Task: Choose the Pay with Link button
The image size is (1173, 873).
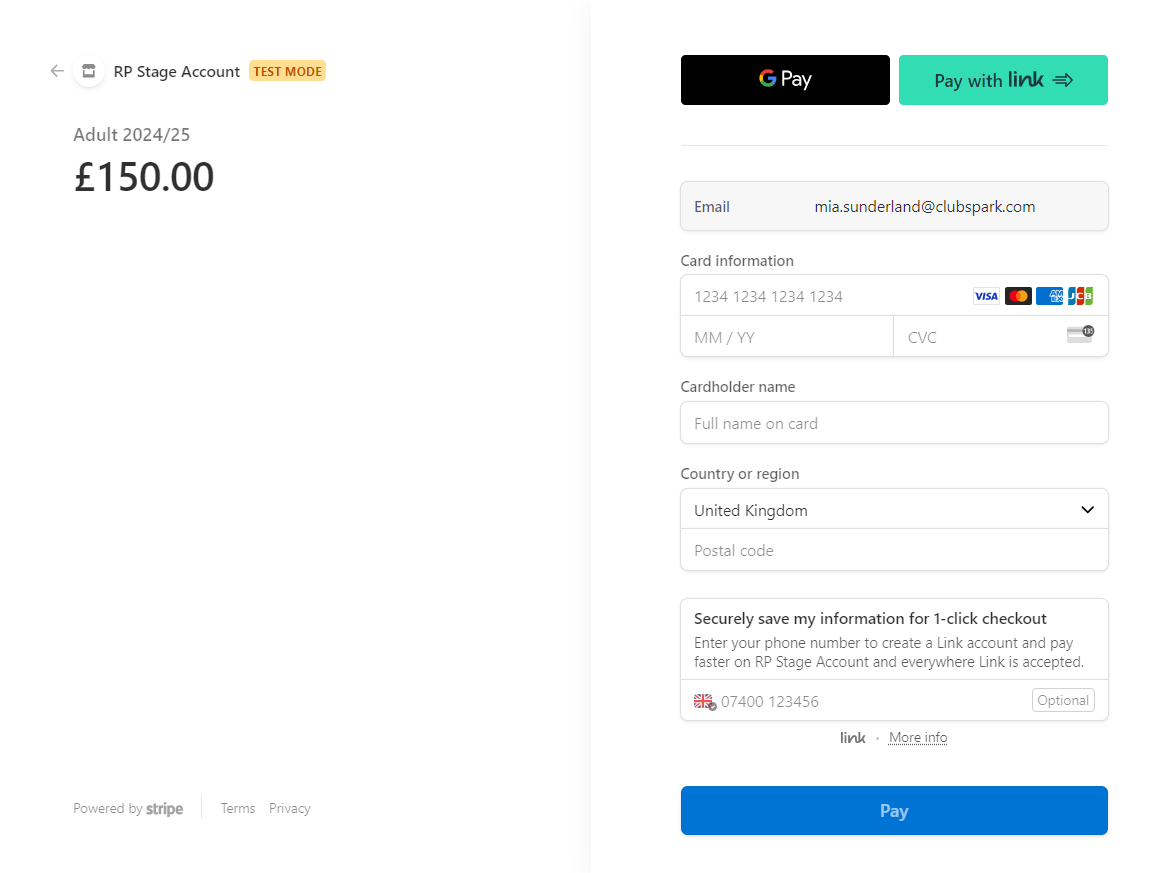Action: 1003,80
